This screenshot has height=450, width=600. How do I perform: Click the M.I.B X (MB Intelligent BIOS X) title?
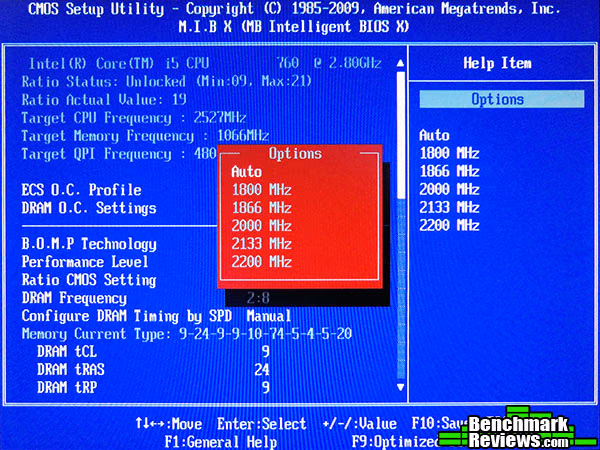pos(293,27)
